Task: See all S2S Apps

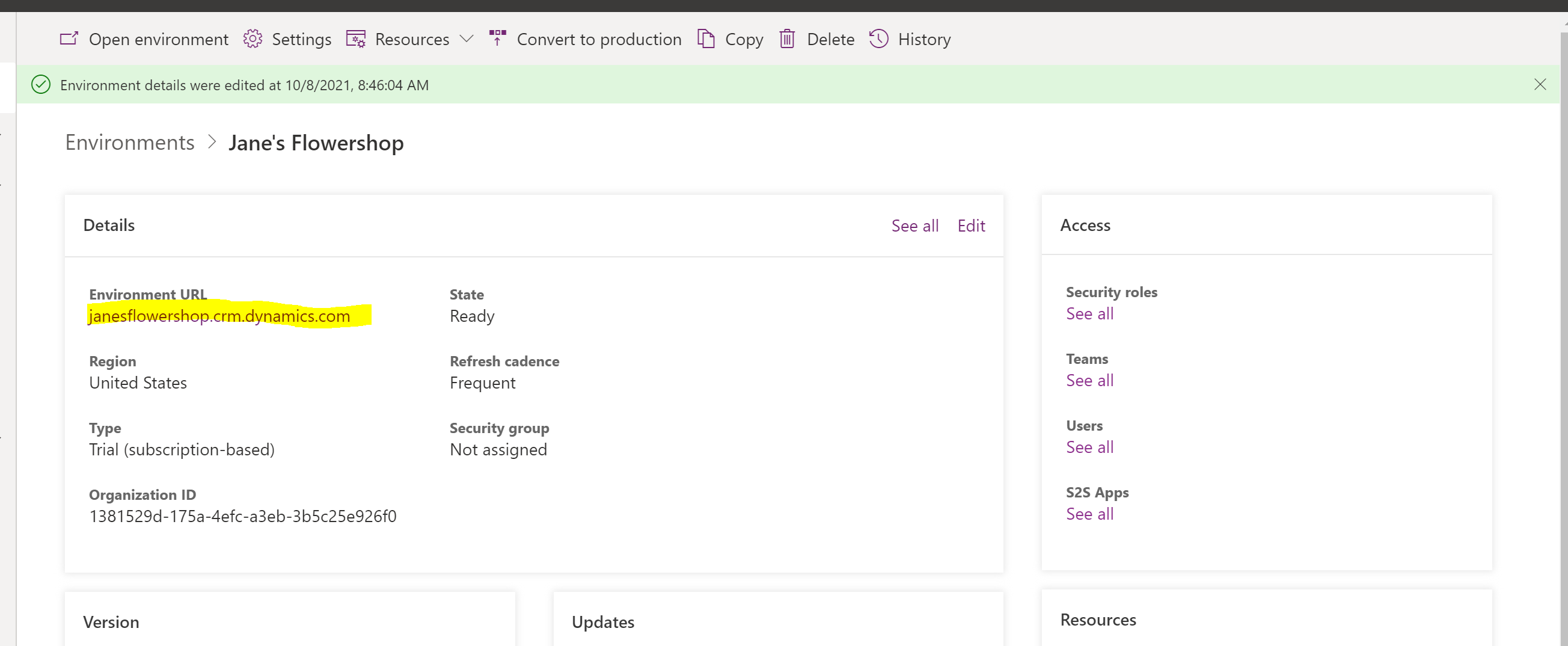Action: point(1089,514)
